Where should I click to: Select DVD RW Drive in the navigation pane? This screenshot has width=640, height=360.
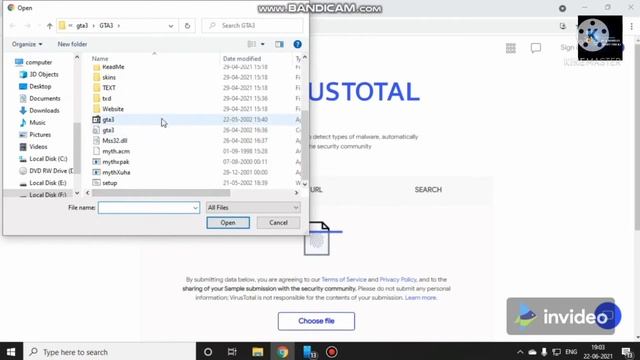pyautogui.click(x=46, y=171)
